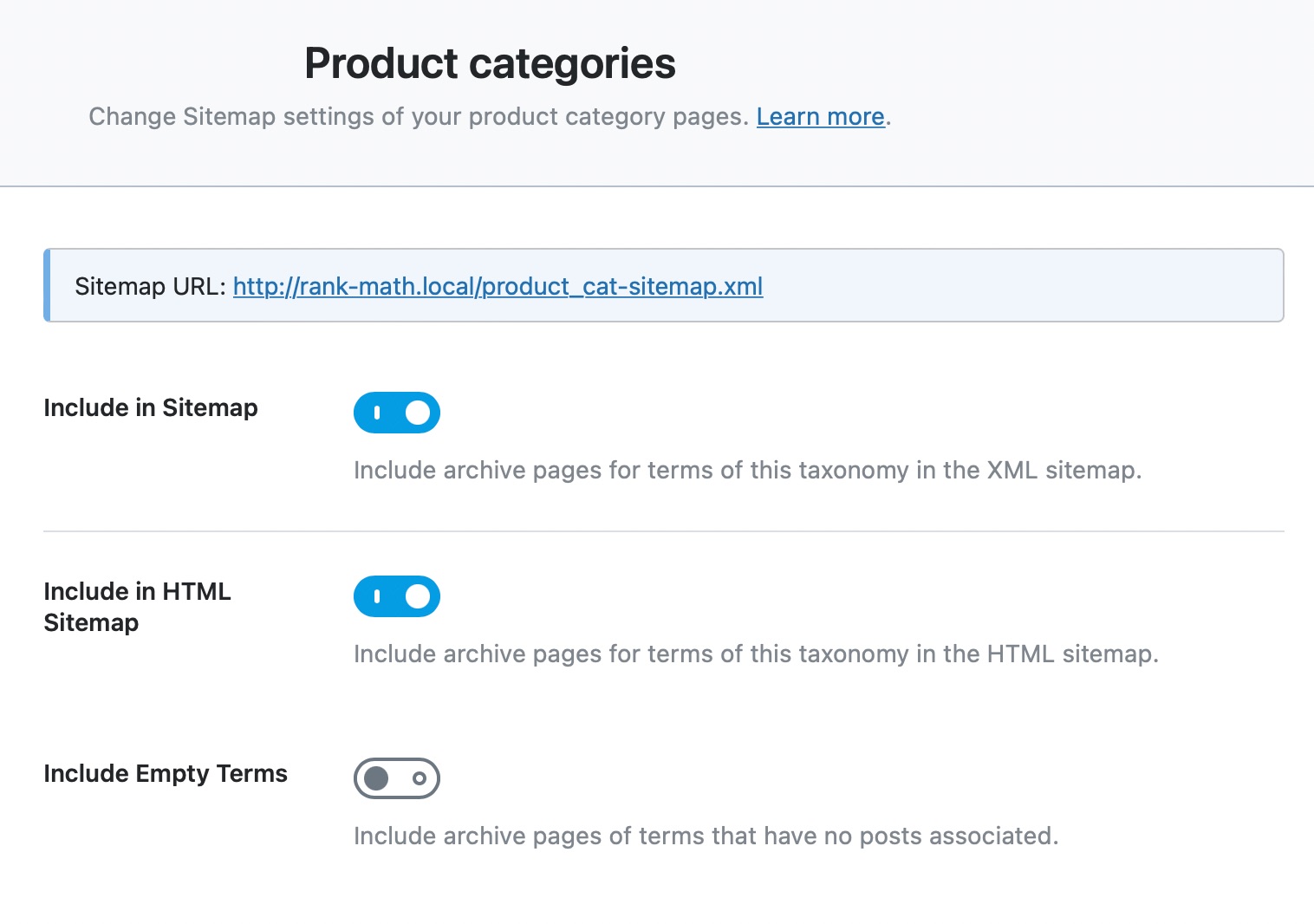Visit the rank-math.local sitemap link
The width and height of the screenshot is (1314, 924).
click(x=497, y=286)
